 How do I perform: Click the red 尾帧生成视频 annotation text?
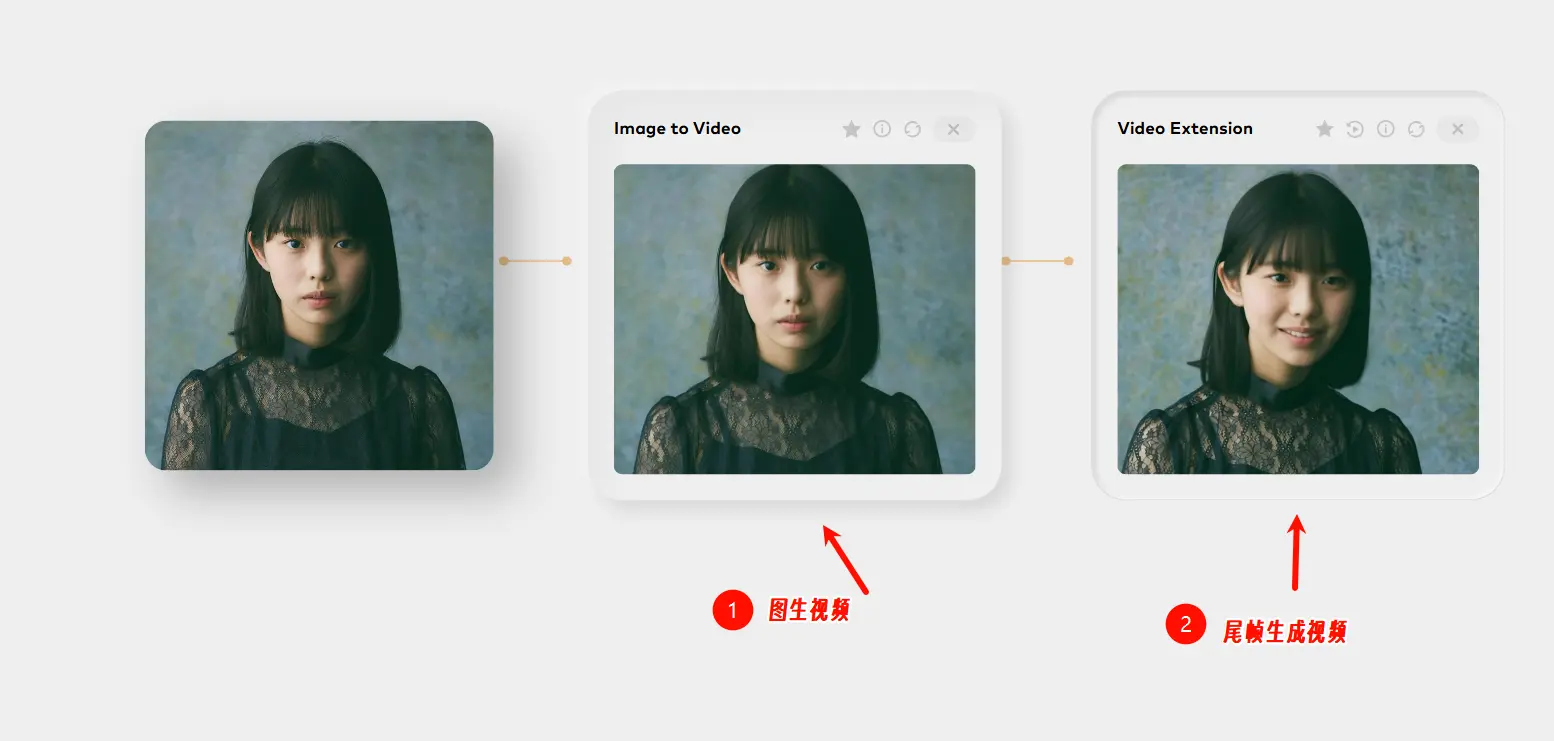coord(1284,631)
